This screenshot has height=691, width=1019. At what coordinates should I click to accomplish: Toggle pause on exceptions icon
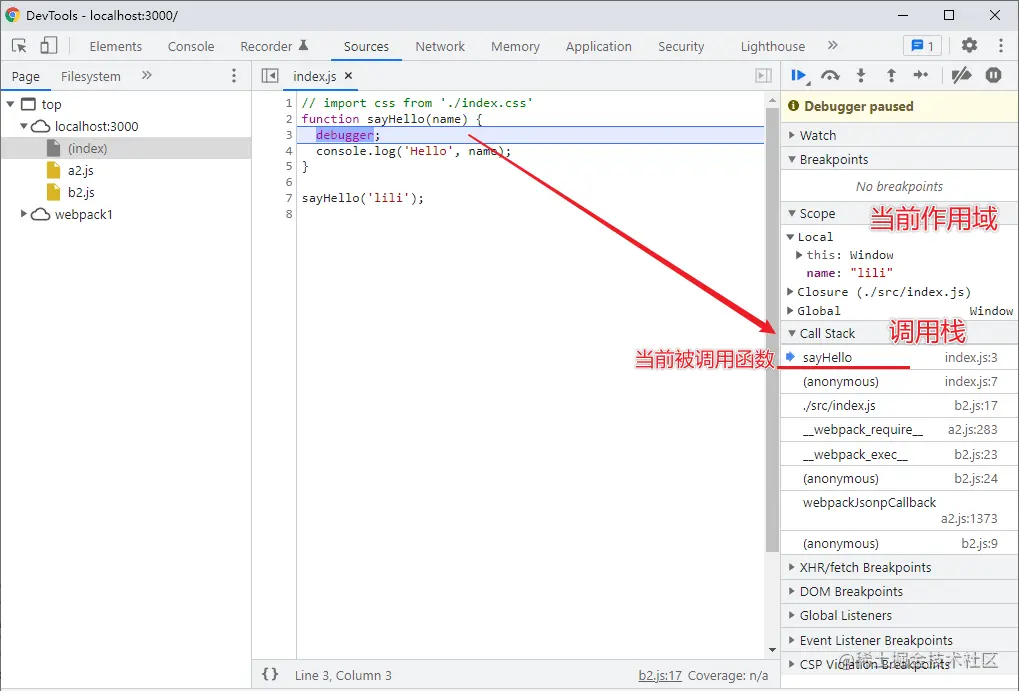click(993, 75)
